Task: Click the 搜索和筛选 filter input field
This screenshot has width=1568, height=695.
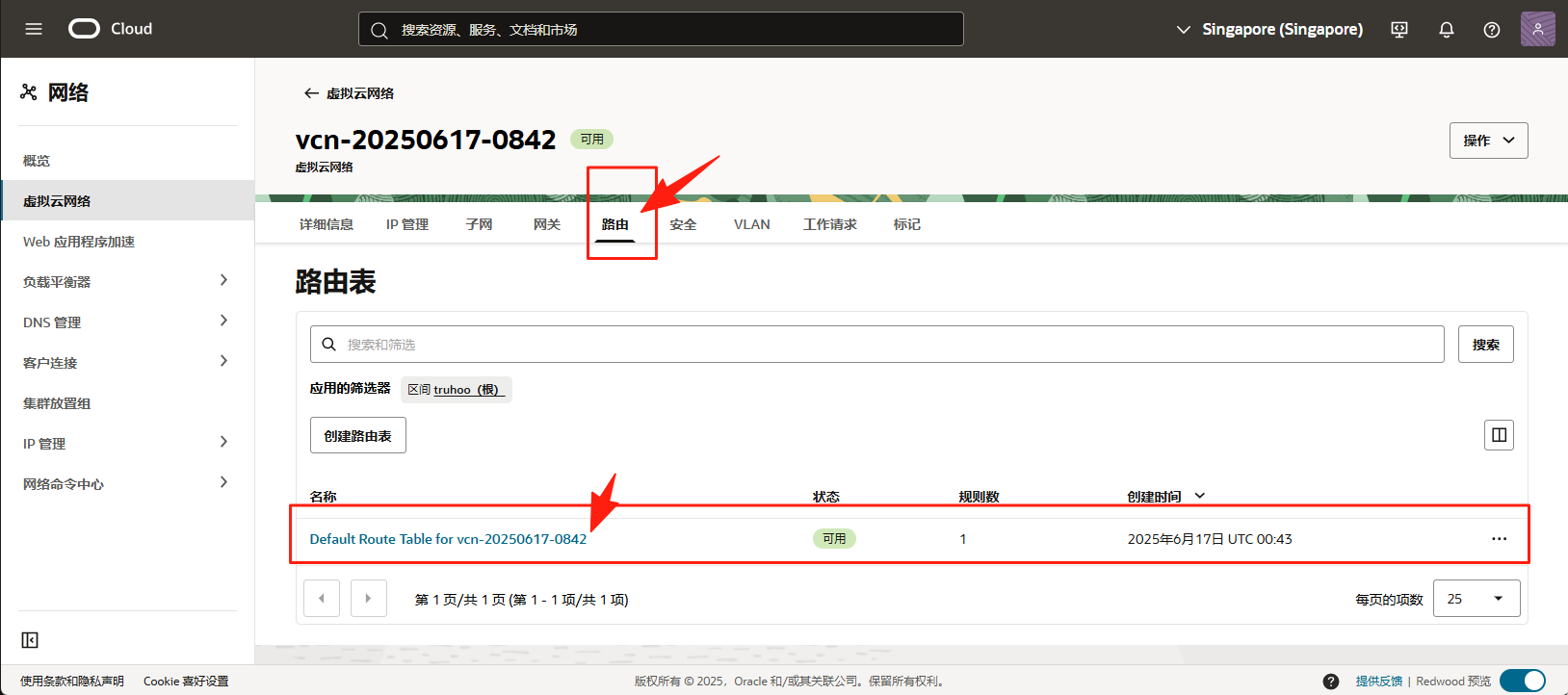Action: pyautogui.click(x=876, y=345)
